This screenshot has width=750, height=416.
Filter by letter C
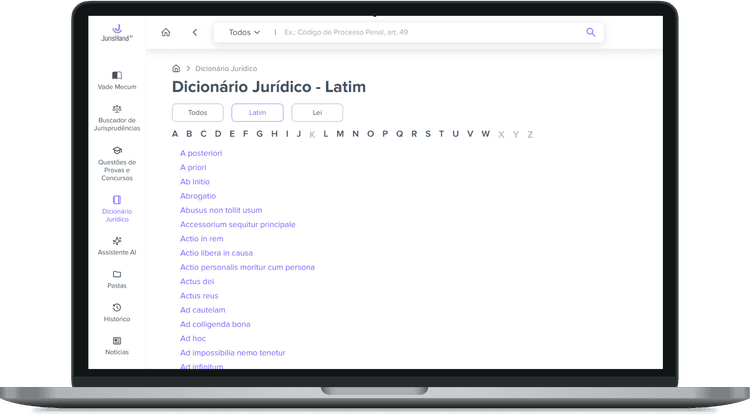coord(203,134)
